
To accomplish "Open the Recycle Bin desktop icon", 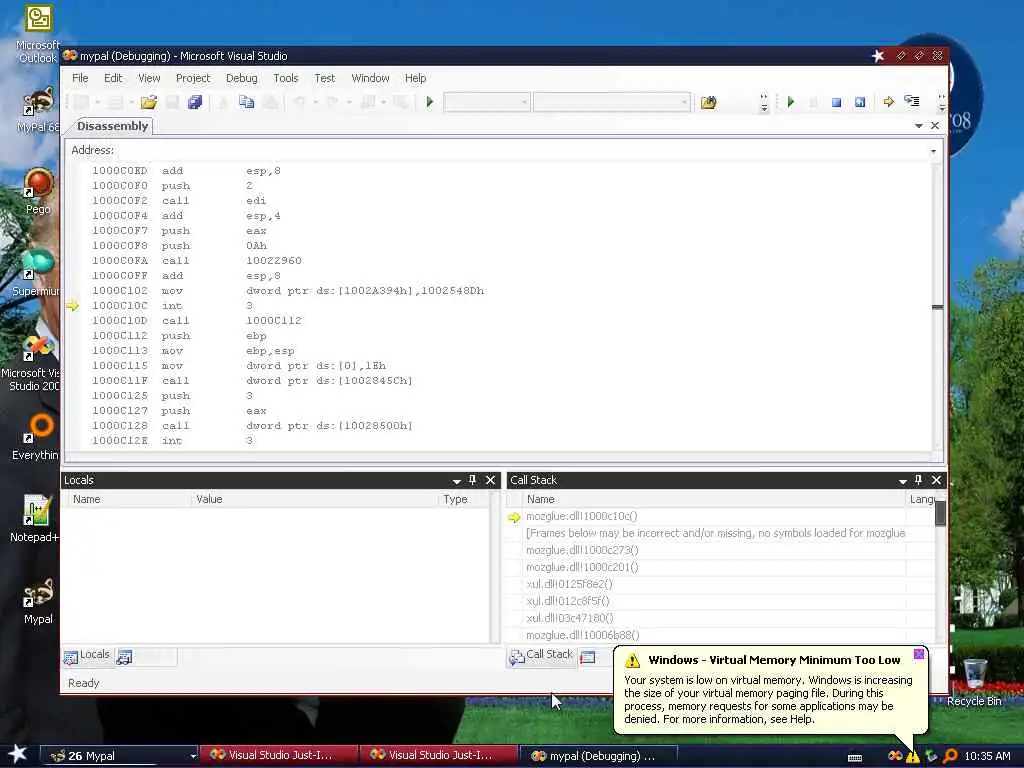I will [x=974, y=682].
